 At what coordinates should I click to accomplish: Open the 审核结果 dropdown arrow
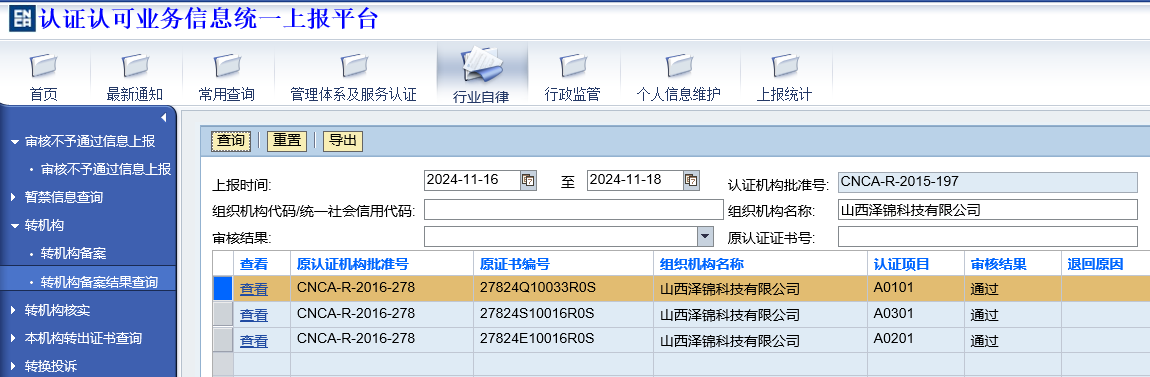click(705, 236)
